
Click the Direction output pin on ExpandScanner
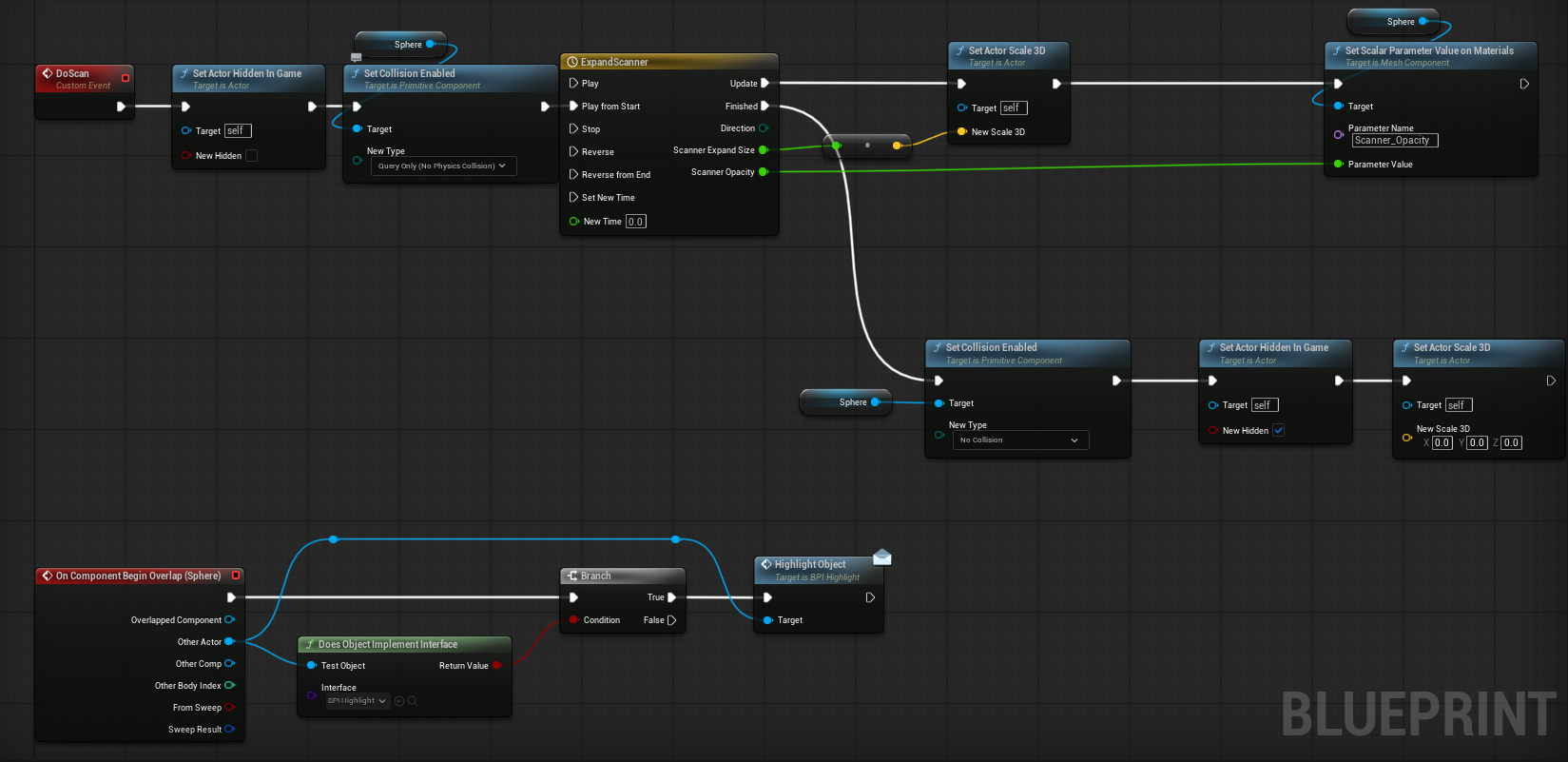(x=763, y=128)
